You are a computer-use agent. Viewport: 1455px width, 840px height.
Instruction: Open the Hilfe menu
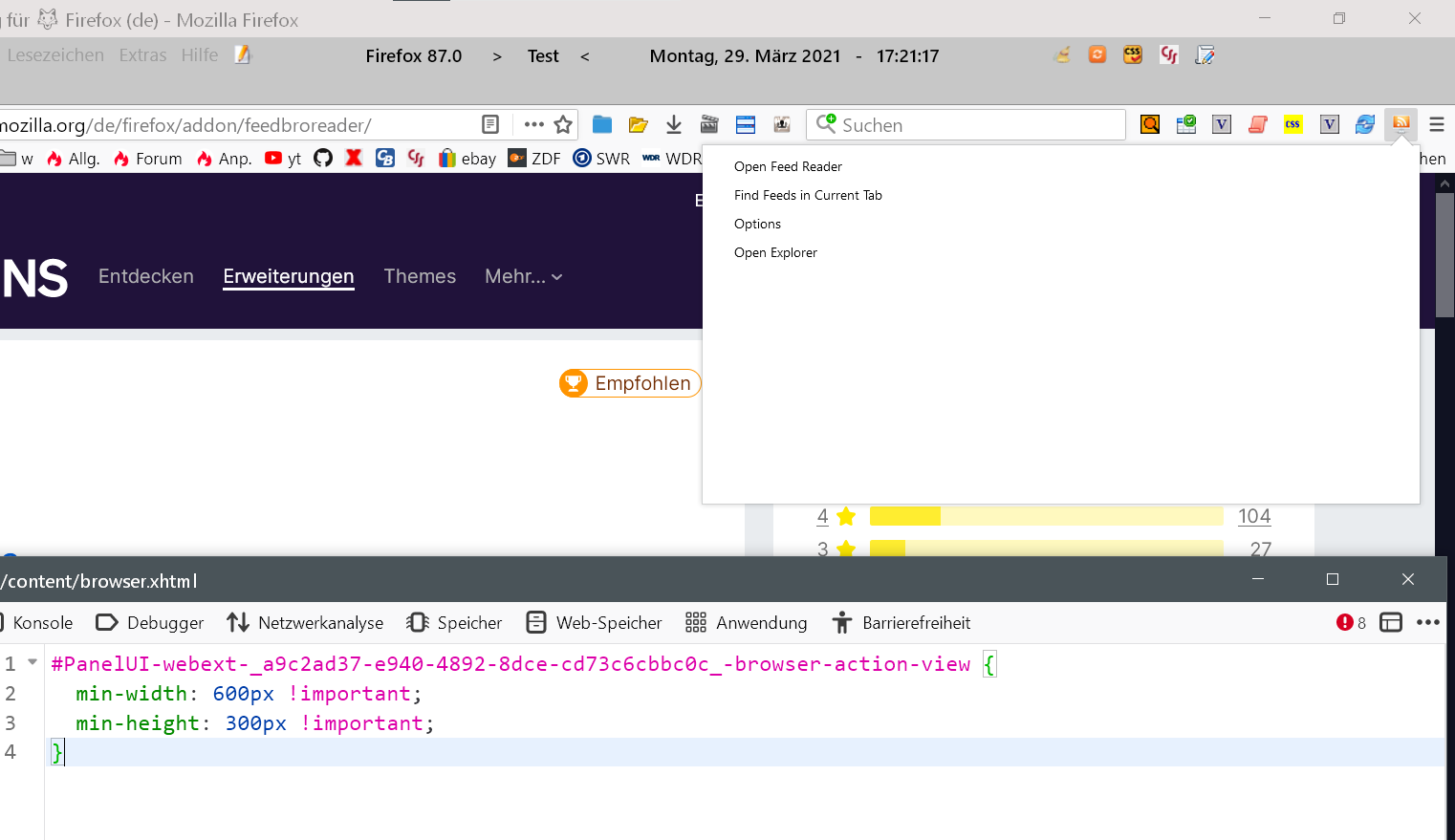(200, 55)
